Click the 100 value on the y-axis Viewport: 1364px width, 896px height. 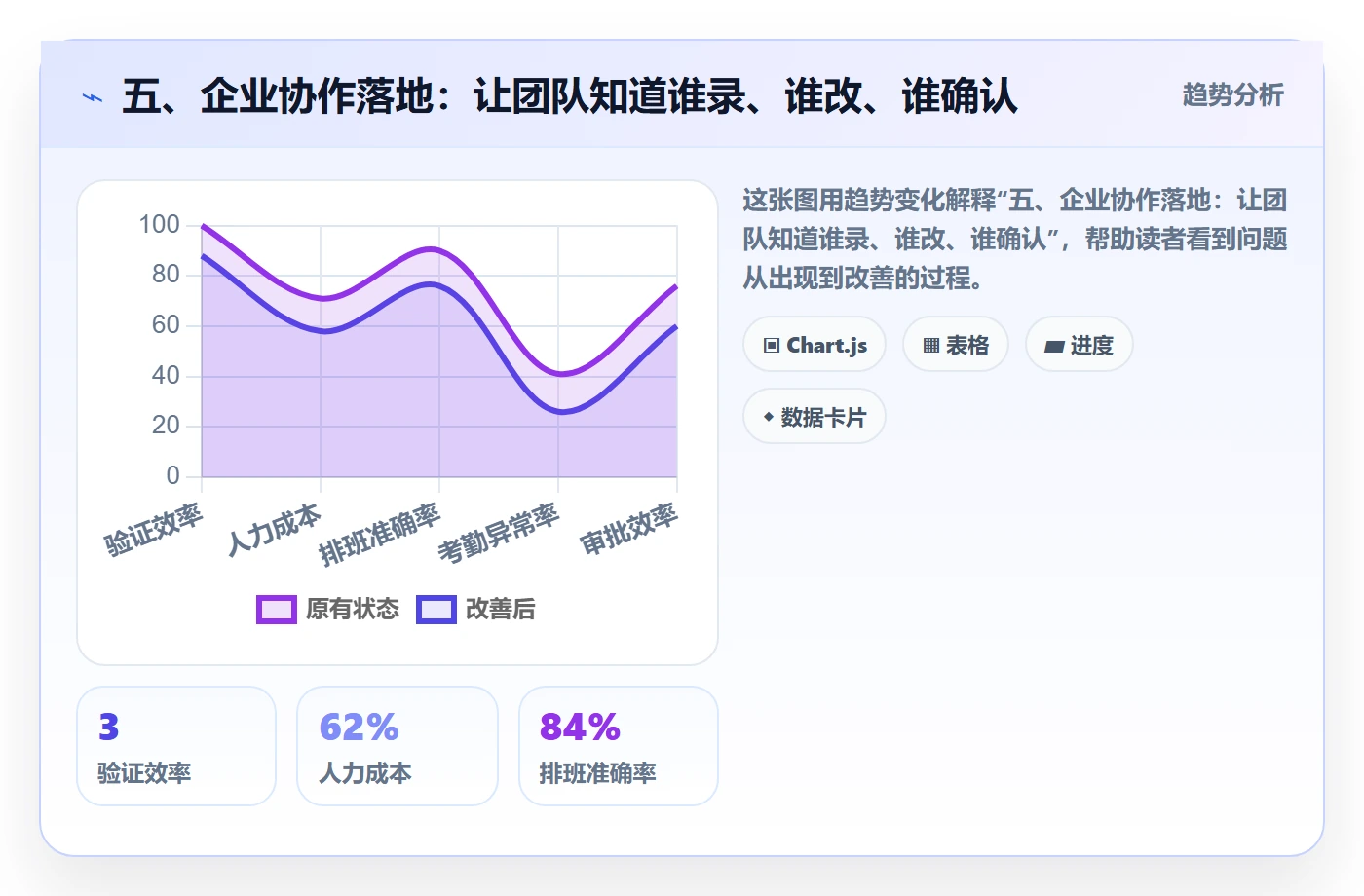(x=159, y=225)
